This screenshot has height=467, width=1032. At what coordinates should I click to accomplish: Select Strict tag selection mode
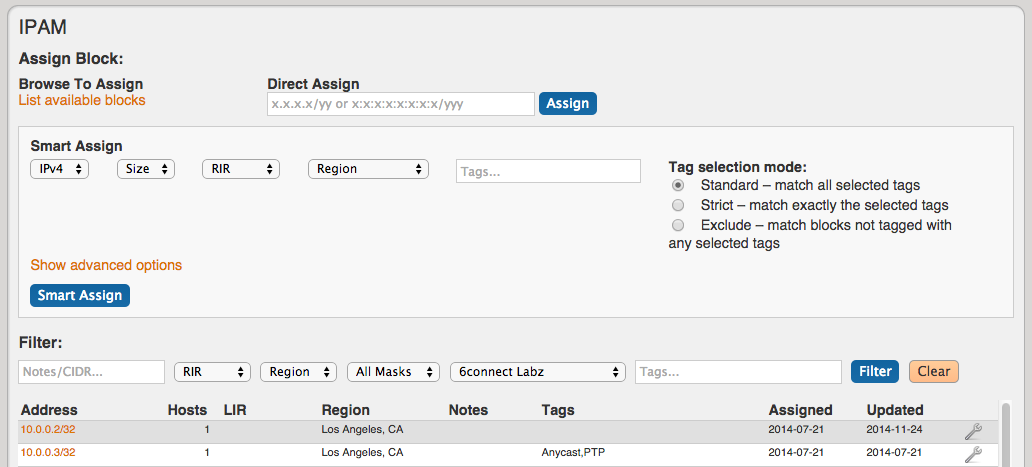(678, 205)
